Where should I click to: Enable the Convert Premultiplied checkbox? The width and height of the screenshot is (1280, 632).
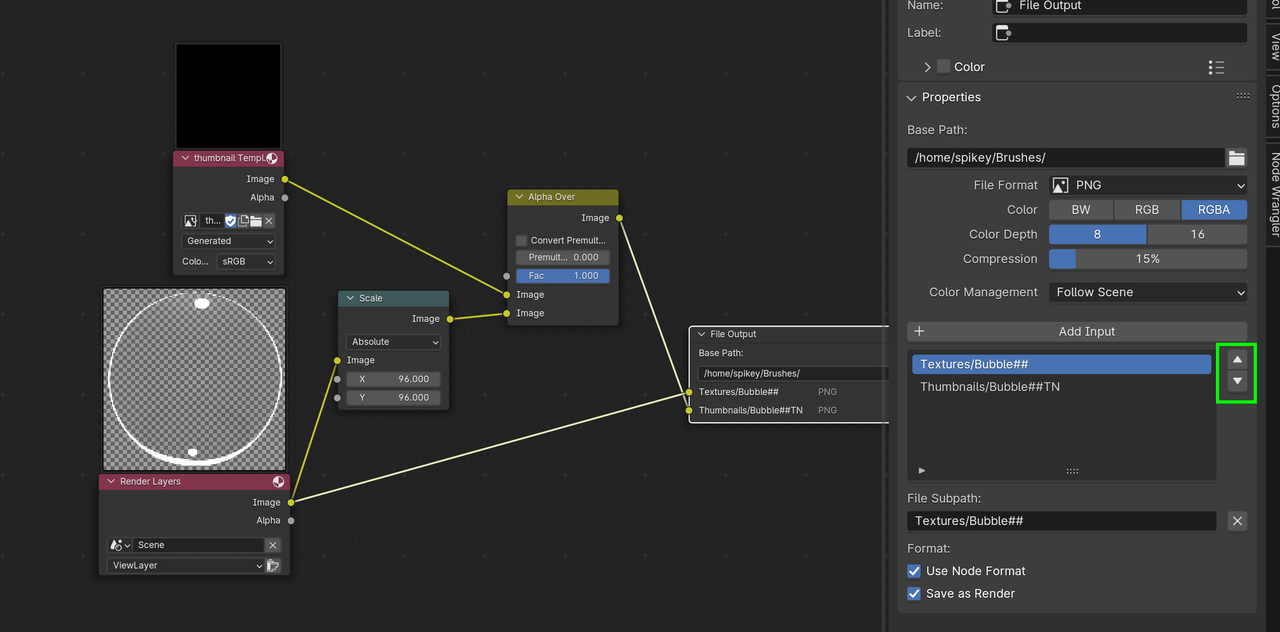(521, 241)
